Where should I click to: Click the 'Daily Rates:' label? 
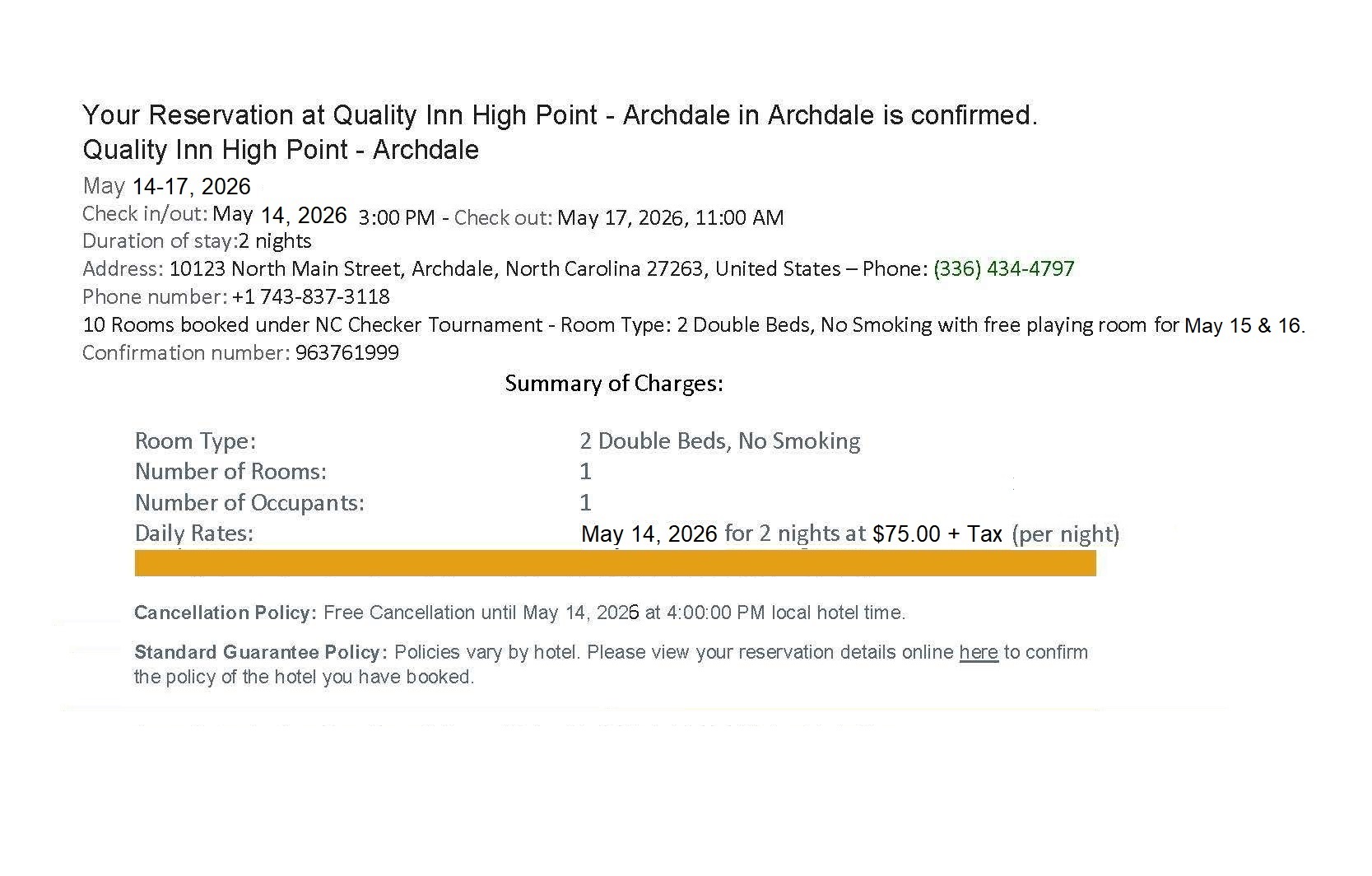(193, 534)
